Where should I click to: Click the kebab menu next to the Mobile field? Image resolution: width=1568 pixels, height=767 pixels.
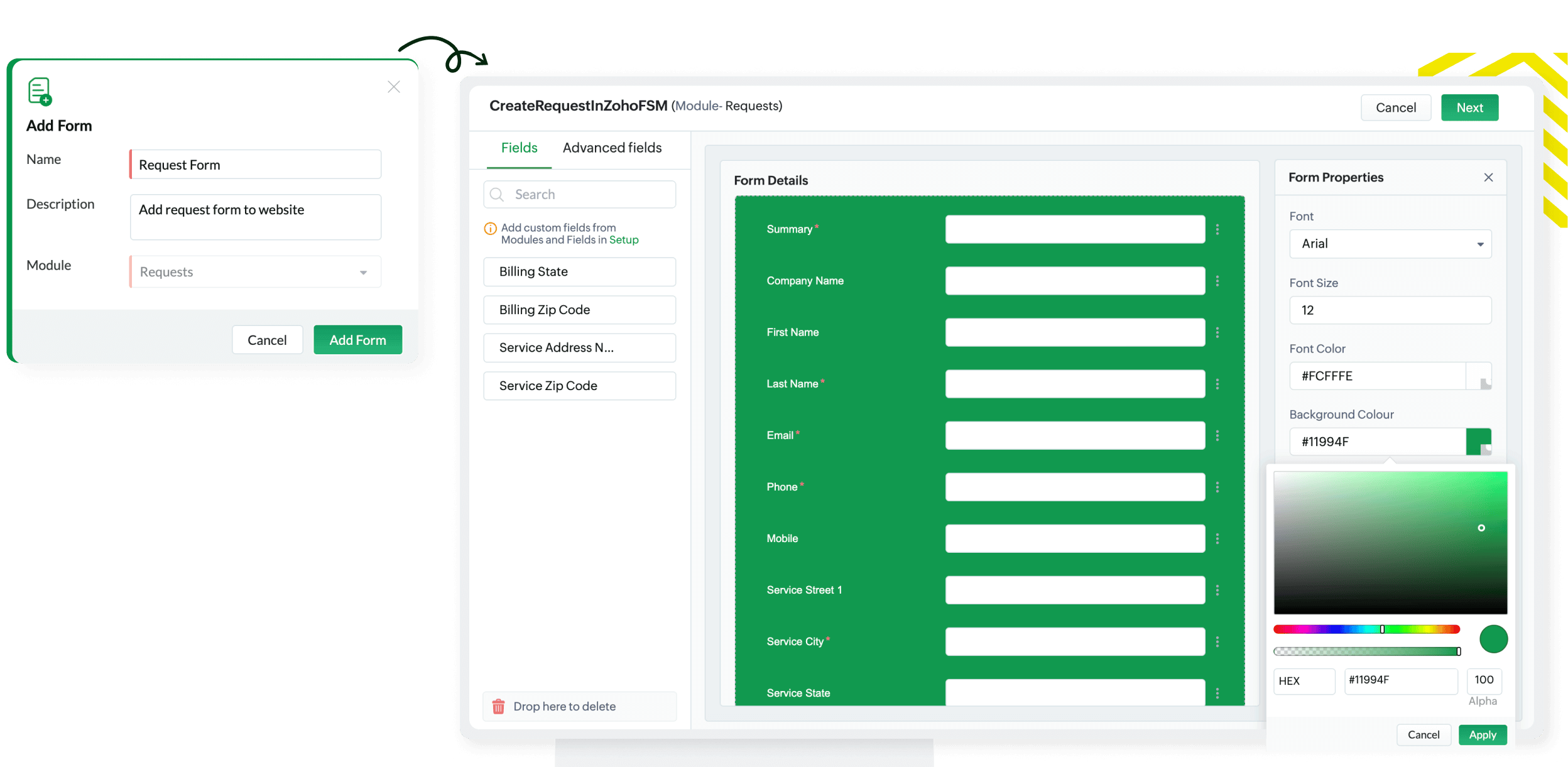pyautogui.click(x=1217, y=538)
